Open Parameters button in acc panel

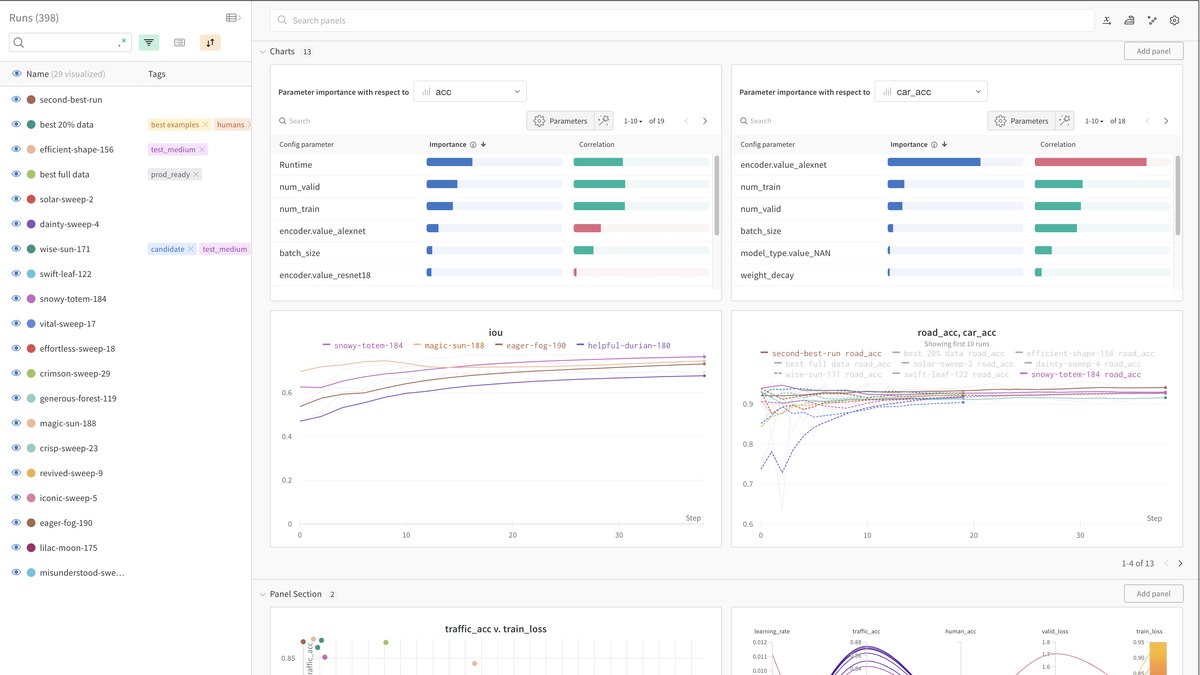561,121
